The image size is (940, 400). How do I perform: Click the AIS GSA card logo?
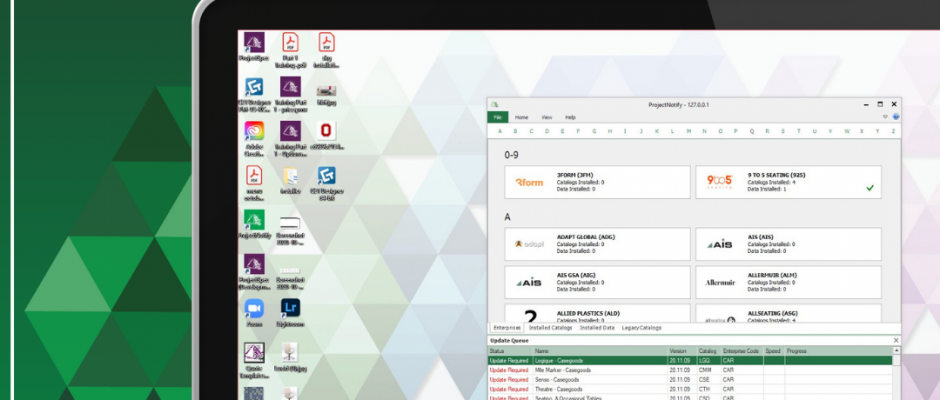[529, 282]
